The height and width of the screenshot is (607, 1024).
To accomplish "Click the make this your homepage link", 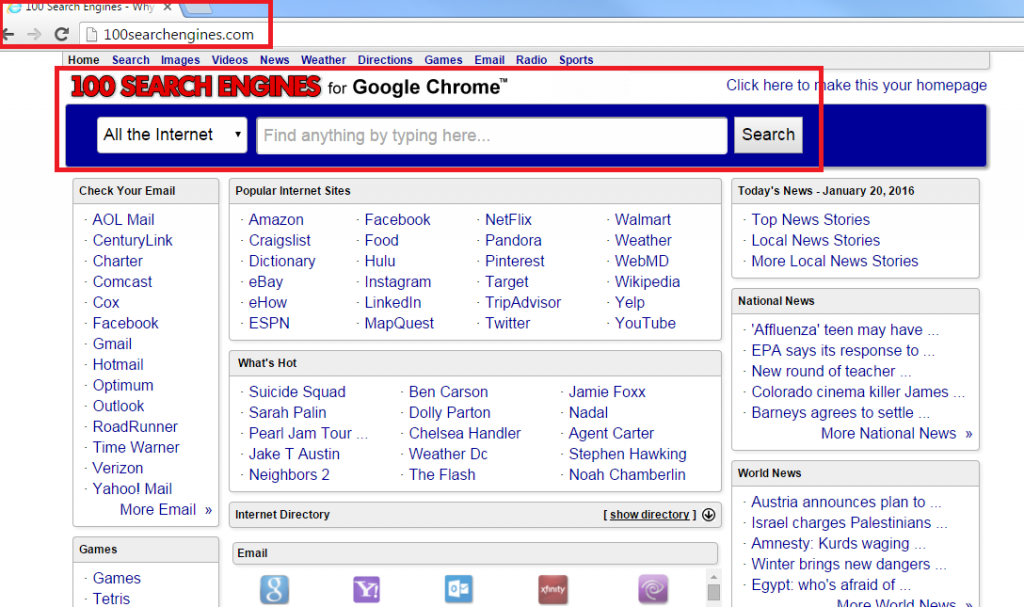I will pos(856,85).
